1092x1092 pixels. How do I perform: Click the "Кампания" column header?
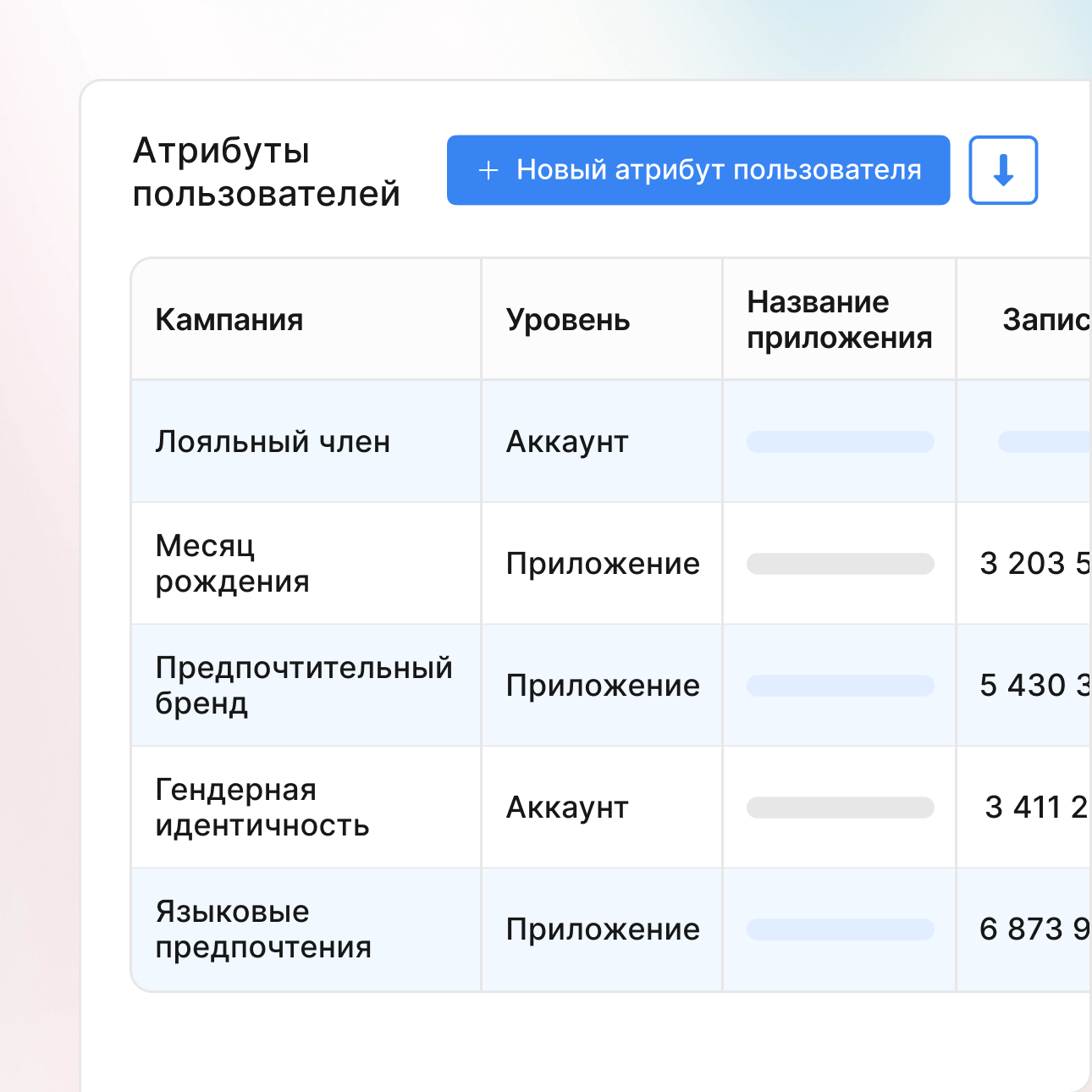point(229,320)
